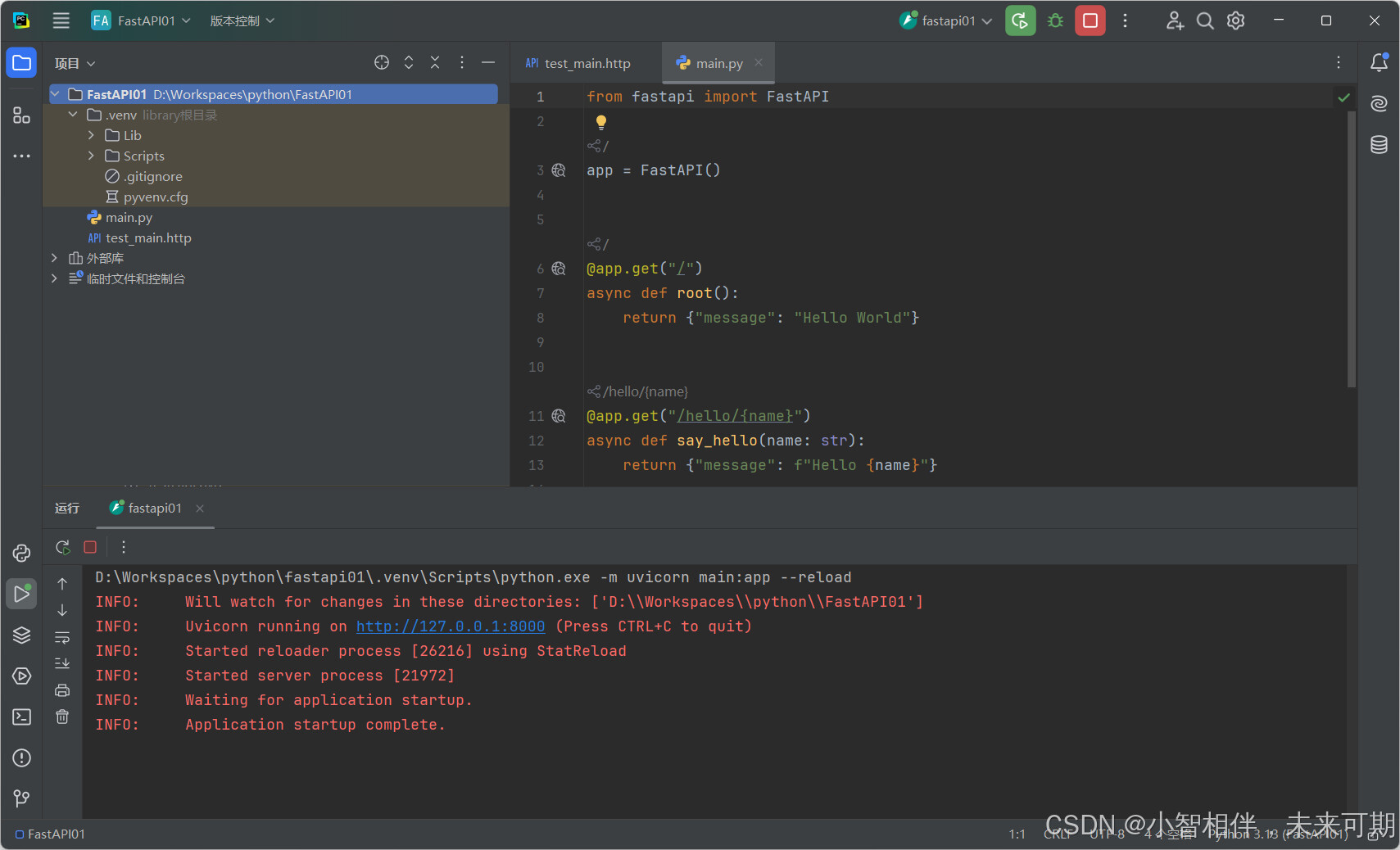Toggle scroll to end of console
The height and width of the screenshot is (850, 1400).
pos(62,663)
